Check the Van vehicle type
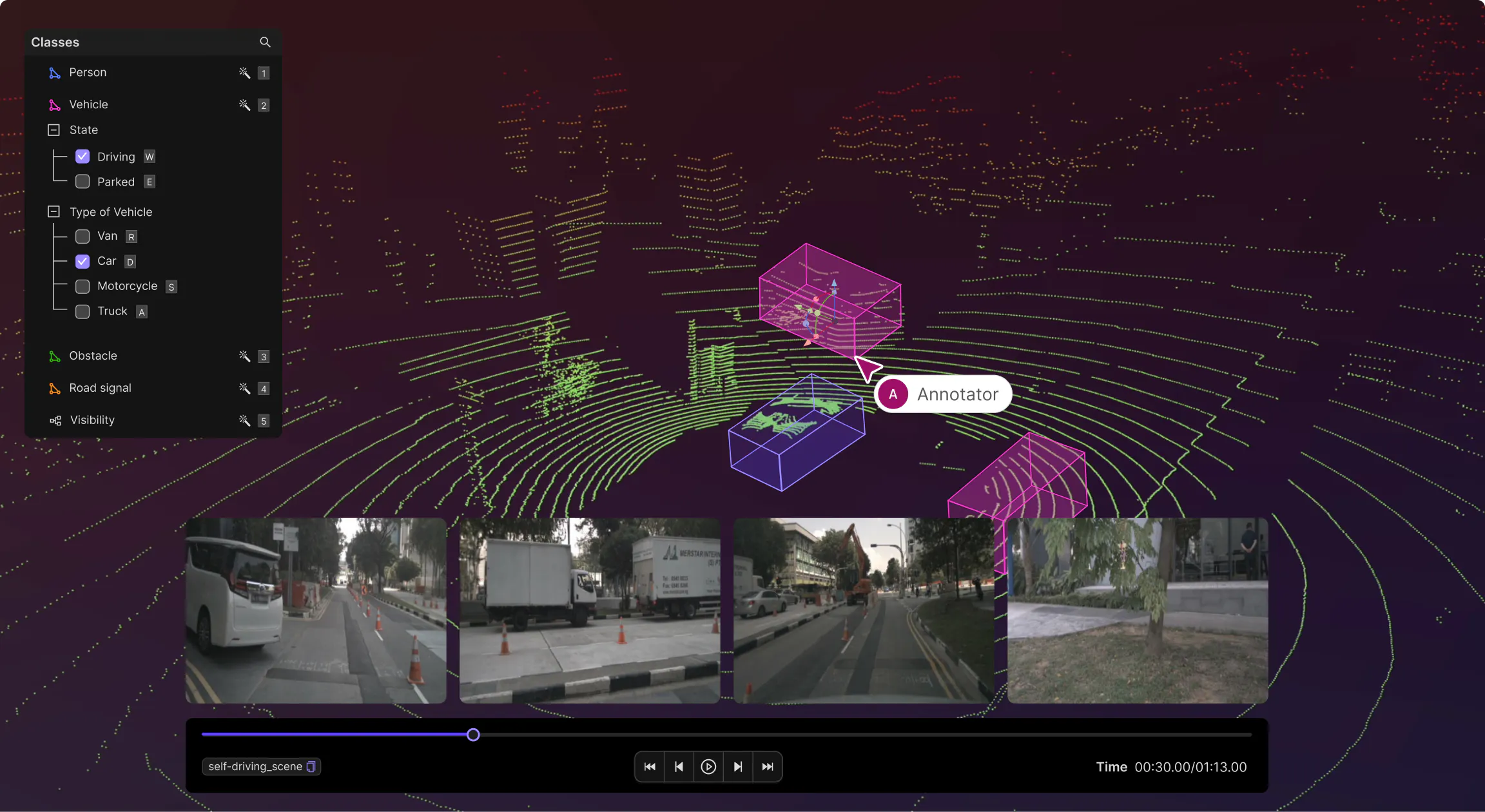 (x=82, y=237)
